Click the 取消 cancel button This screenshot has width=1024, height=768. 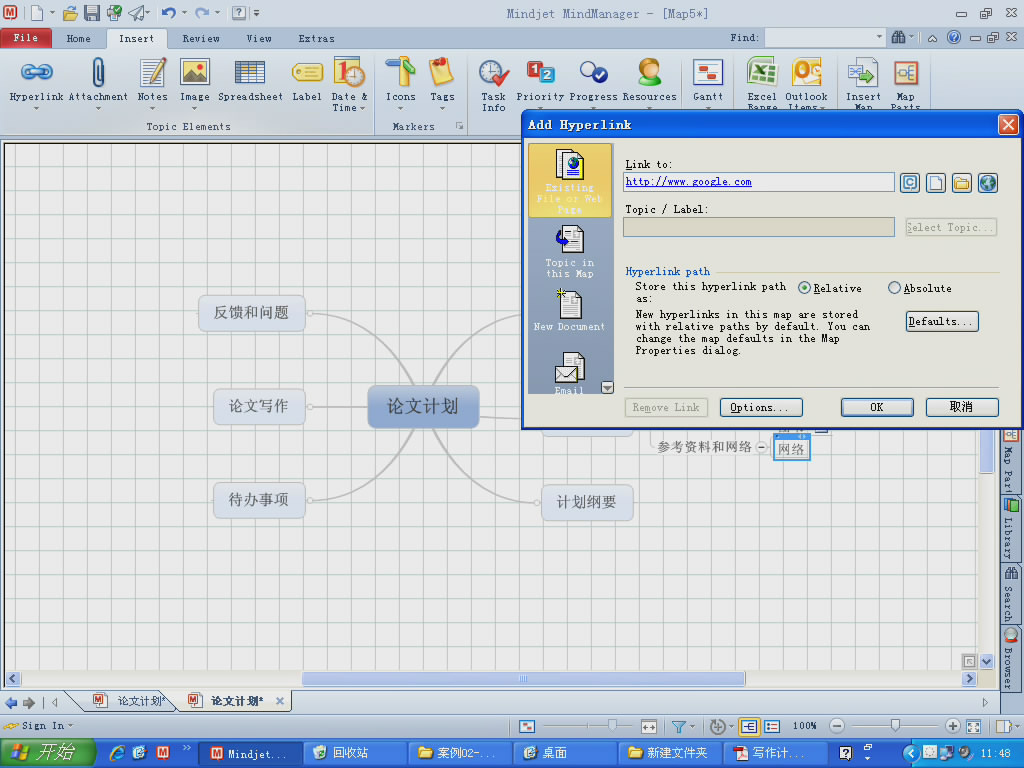pos(961,407)
